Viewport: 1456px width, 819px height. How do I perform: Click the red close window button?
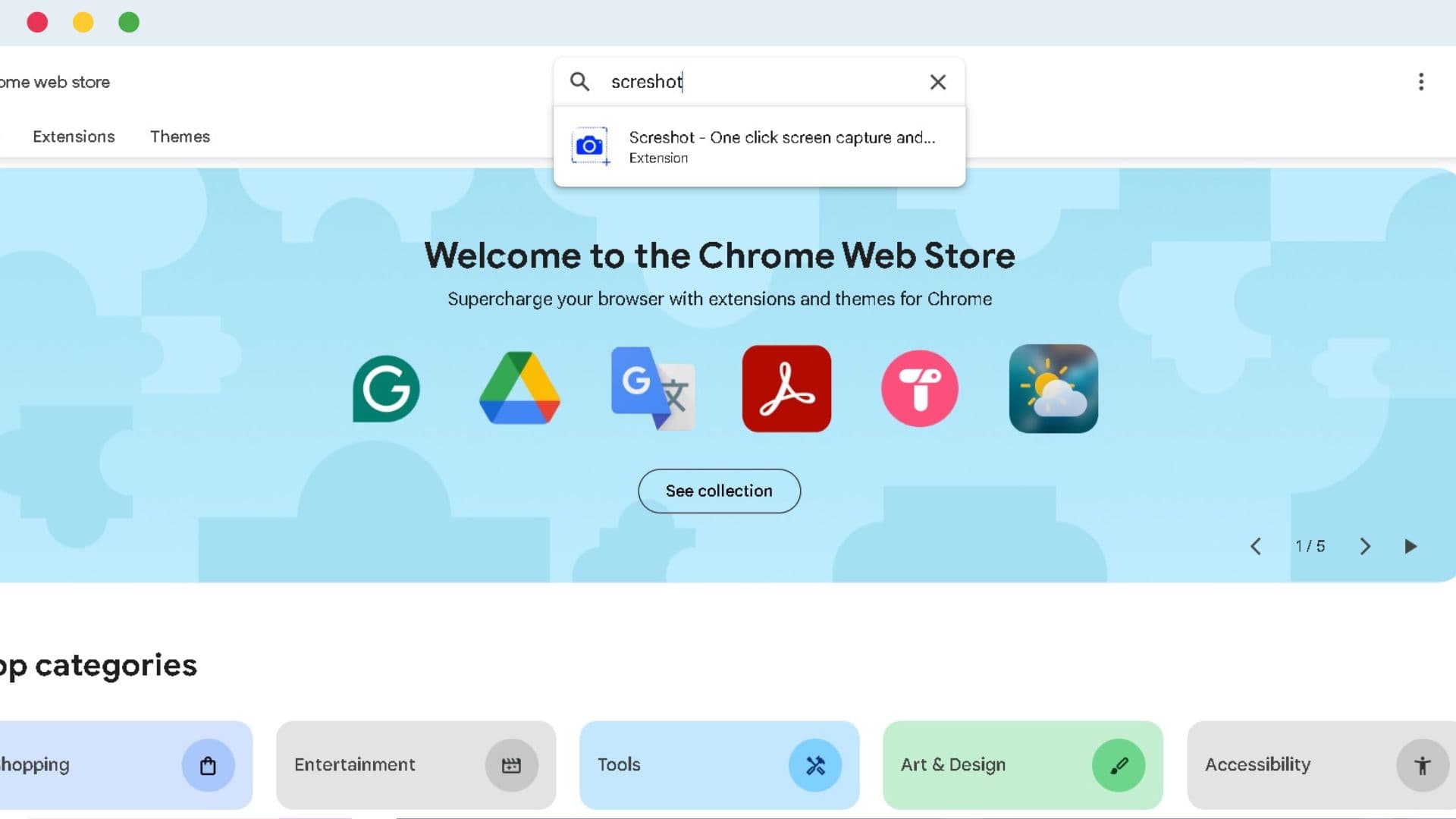pos(37,22)
